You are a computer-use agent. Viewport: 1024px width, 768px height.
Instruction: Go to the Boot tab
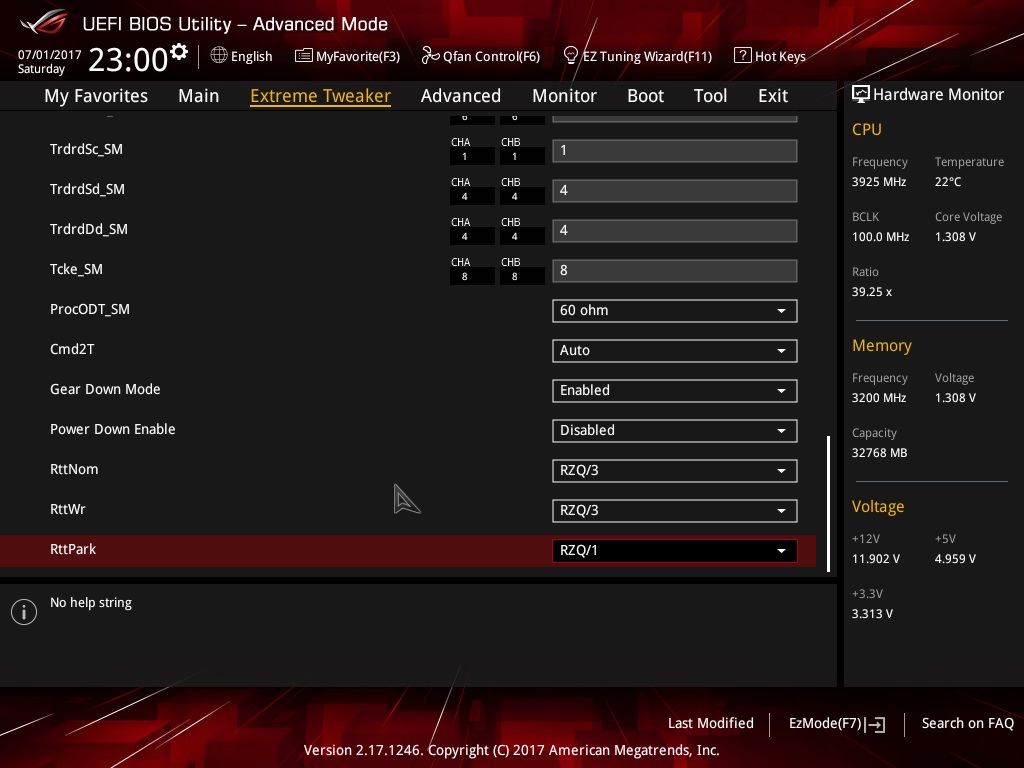coord(645,96)
